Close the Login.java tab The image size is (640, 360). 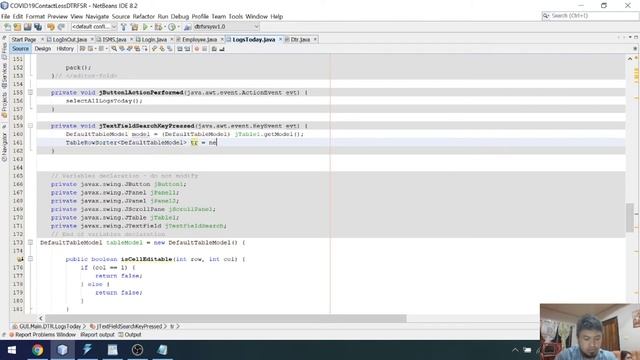click(x=172, y=39)
